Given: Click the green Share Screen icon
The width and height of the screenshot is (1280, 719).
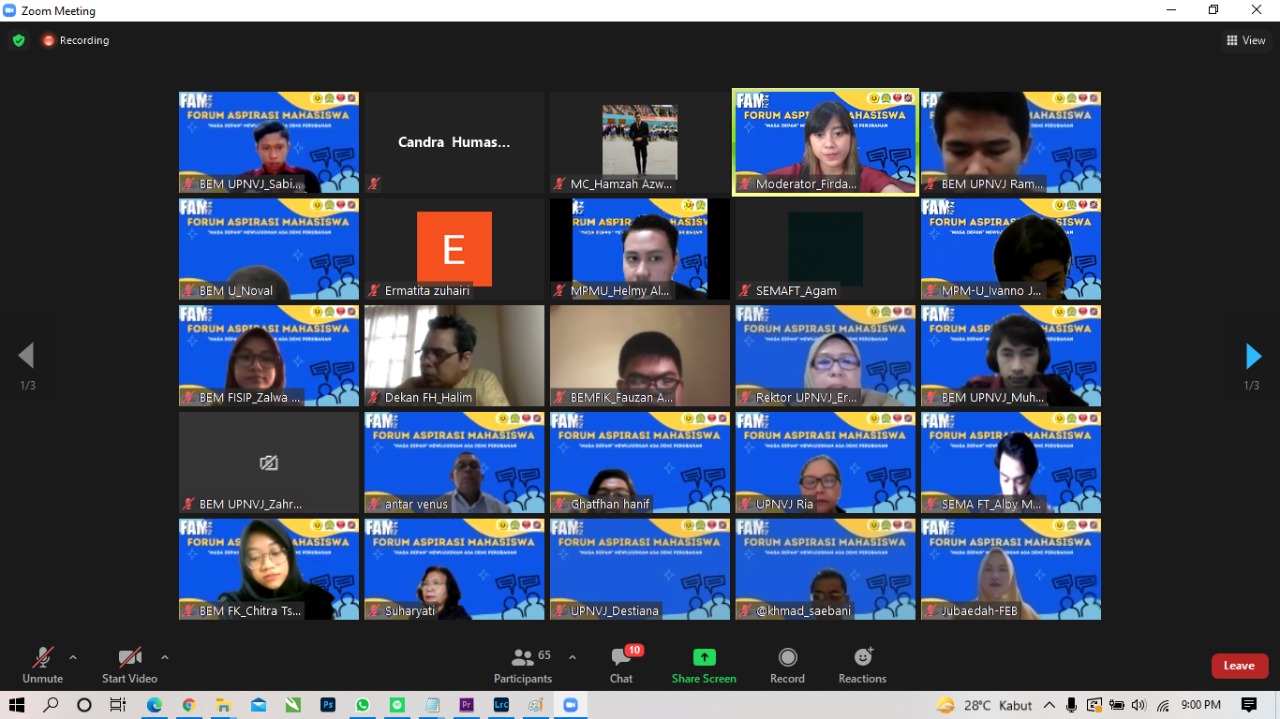Looking at the screenshot, I should (x=704, y=657).
